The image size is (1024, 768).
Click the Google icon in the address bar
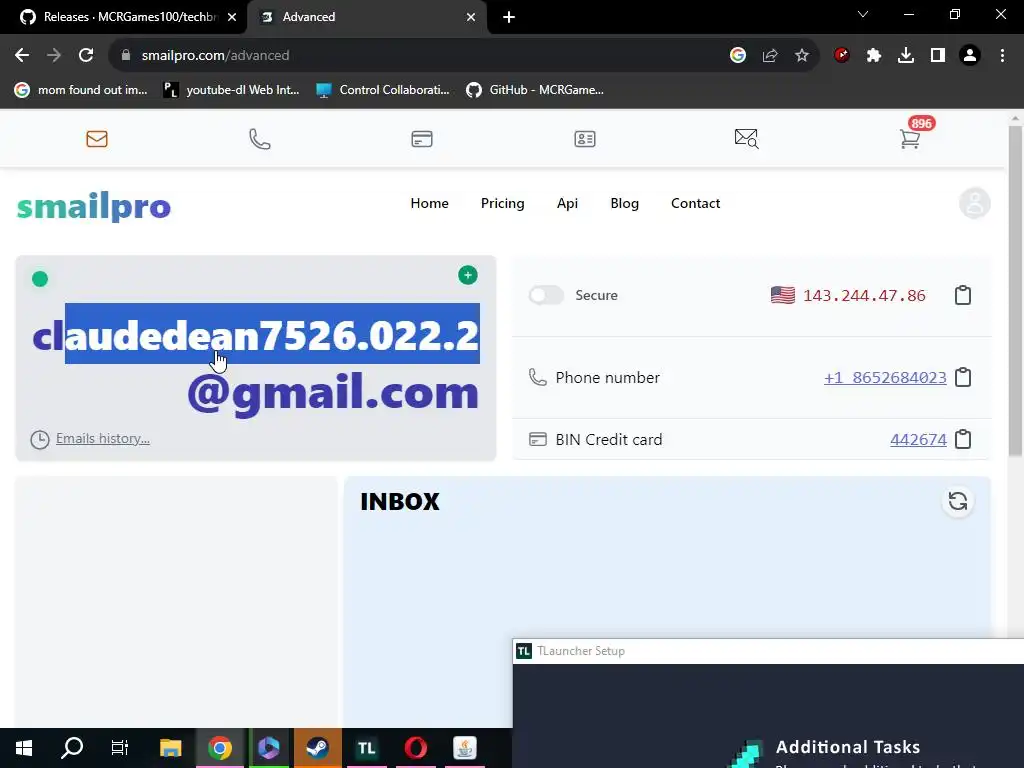[738, 56]
